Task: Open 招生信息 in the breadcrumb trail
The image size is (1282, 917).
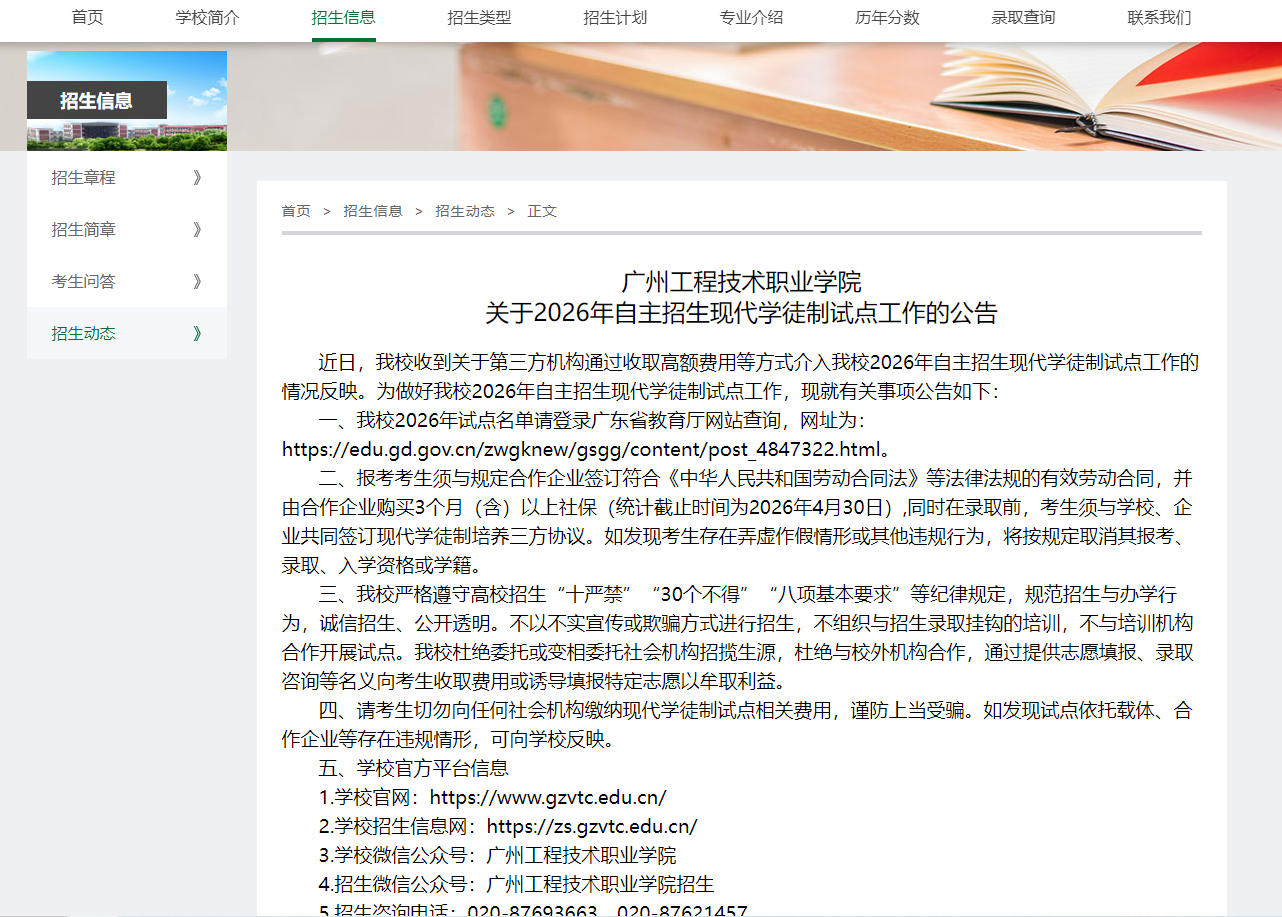Action: point(372,211)
